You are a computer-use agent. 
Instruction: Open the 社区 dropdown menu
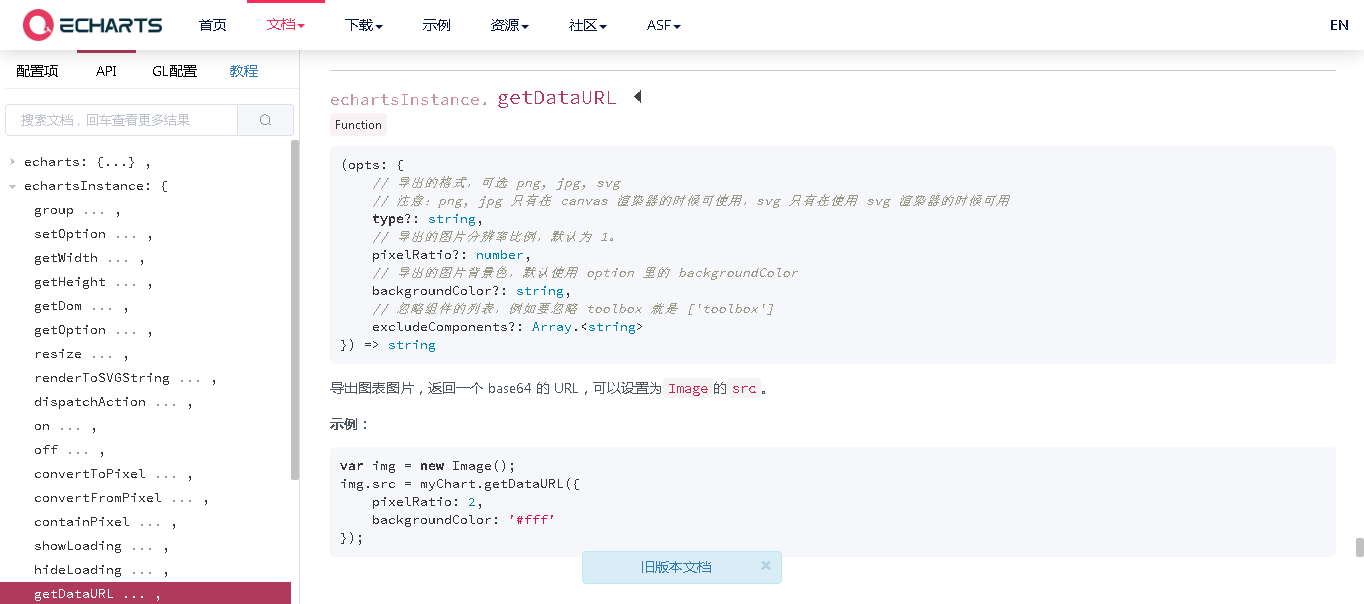click(x=588, y=25)
